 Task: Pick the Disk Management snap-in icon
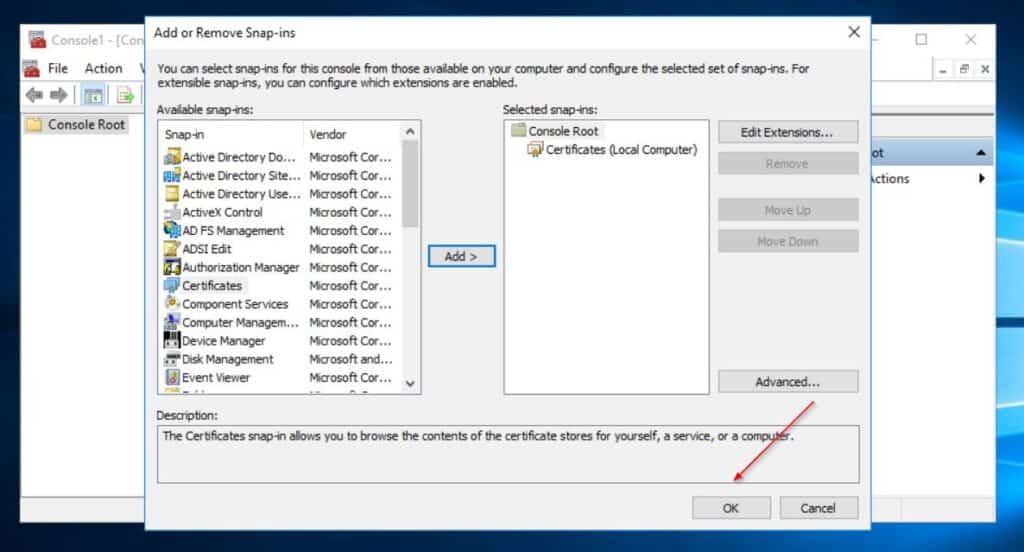pyautogui.click(x=172, y=359)
